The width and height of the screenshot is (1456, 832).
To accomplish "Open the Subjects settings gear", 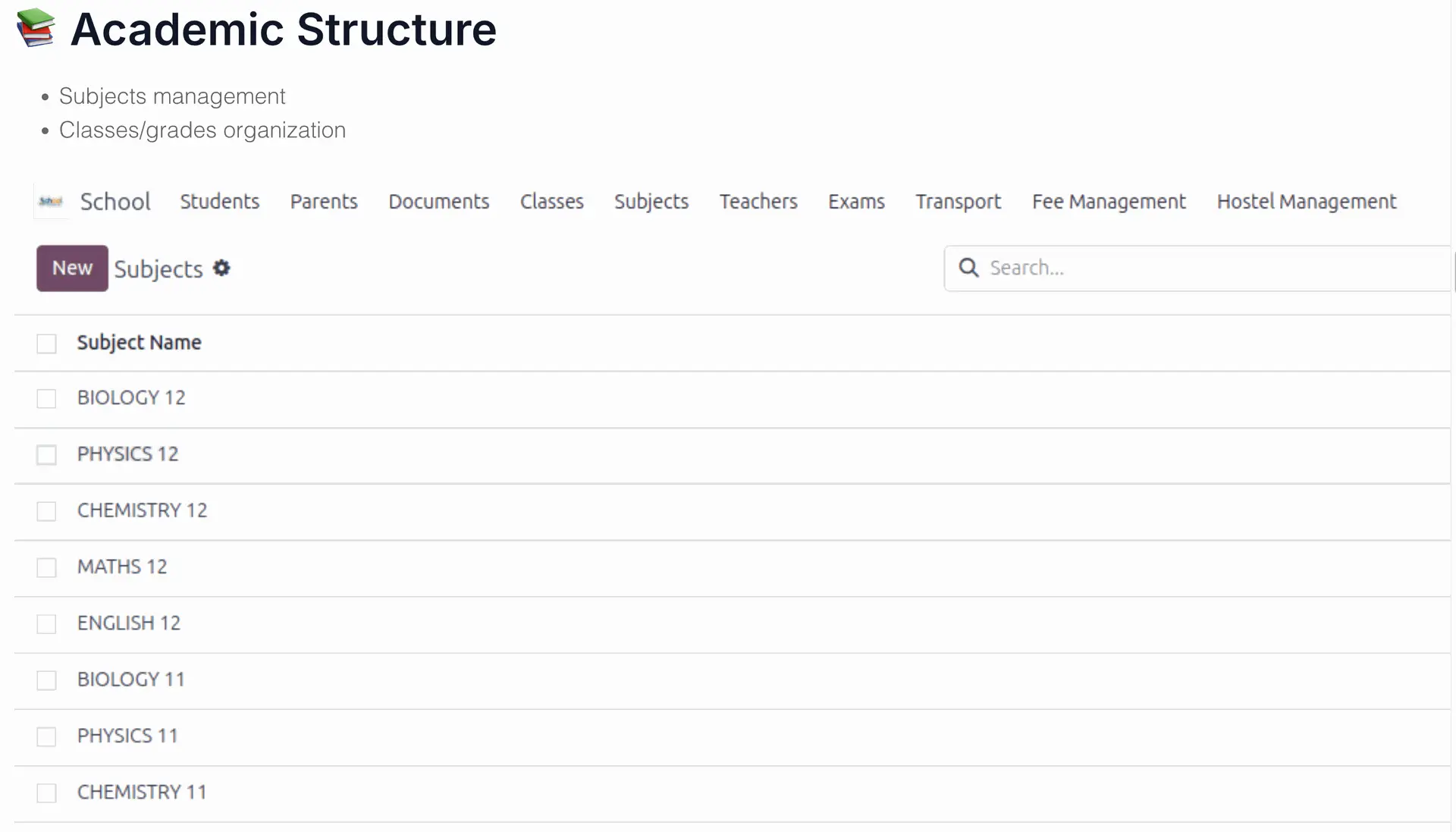I will point(221,268).
